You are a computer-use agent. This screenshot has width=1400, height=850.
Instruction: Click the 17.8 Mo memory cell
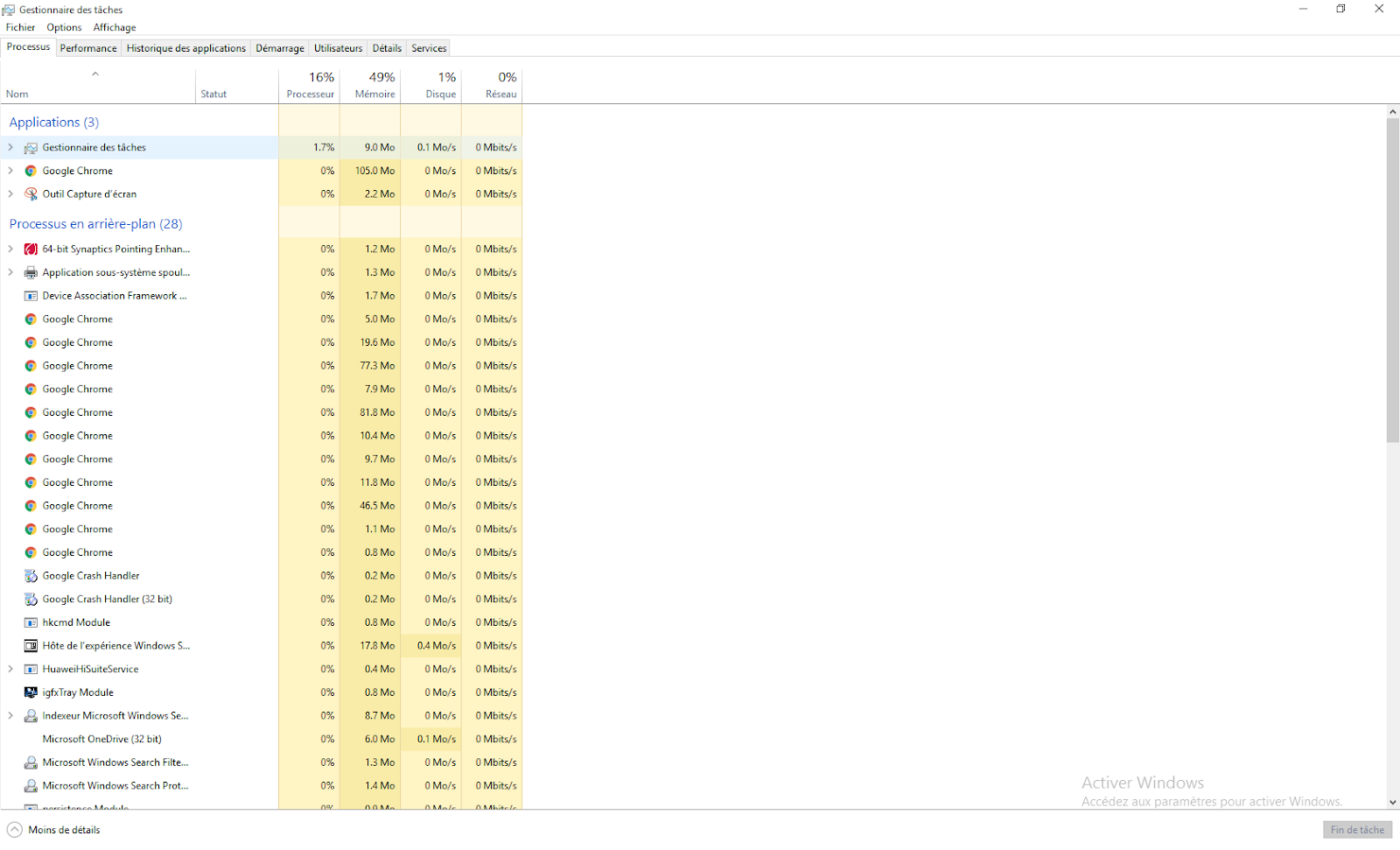pyautogui.click(x=370, y=645)
